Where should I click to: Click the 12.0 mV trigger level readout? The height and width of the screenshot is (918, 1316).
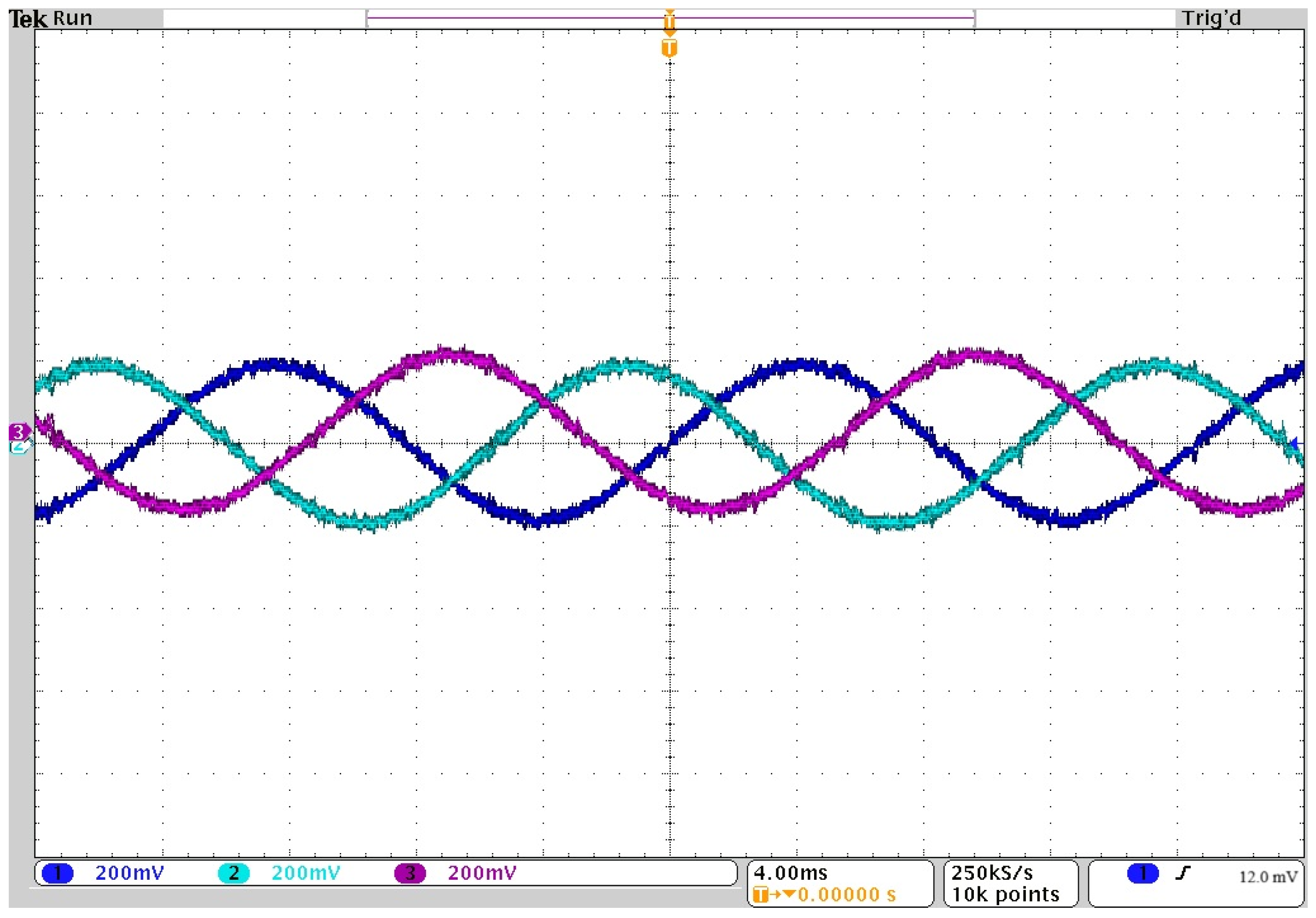tap(1268, 877)
